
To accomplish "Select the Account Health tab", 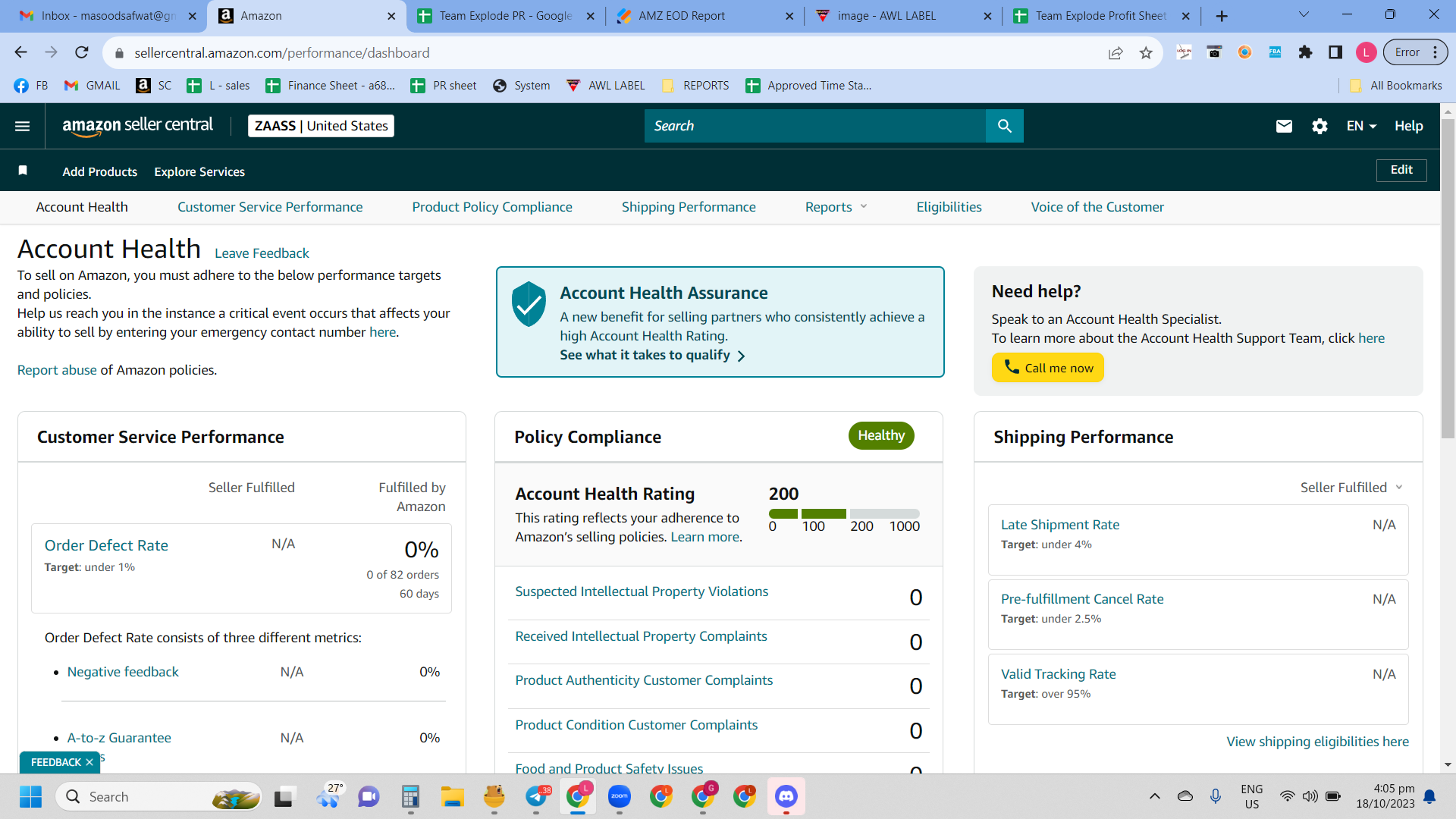I will pyautogui.click(x=82, y=207).
